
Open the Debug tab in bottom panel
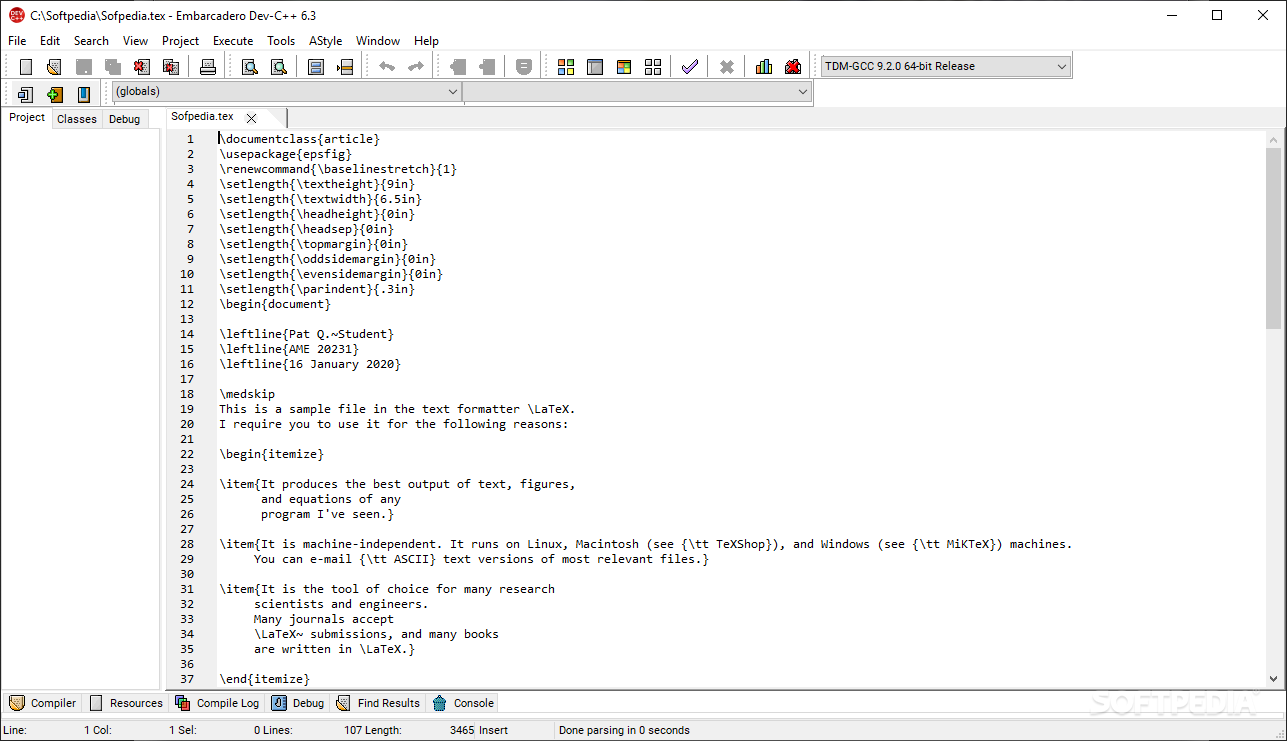coord(299,703)
